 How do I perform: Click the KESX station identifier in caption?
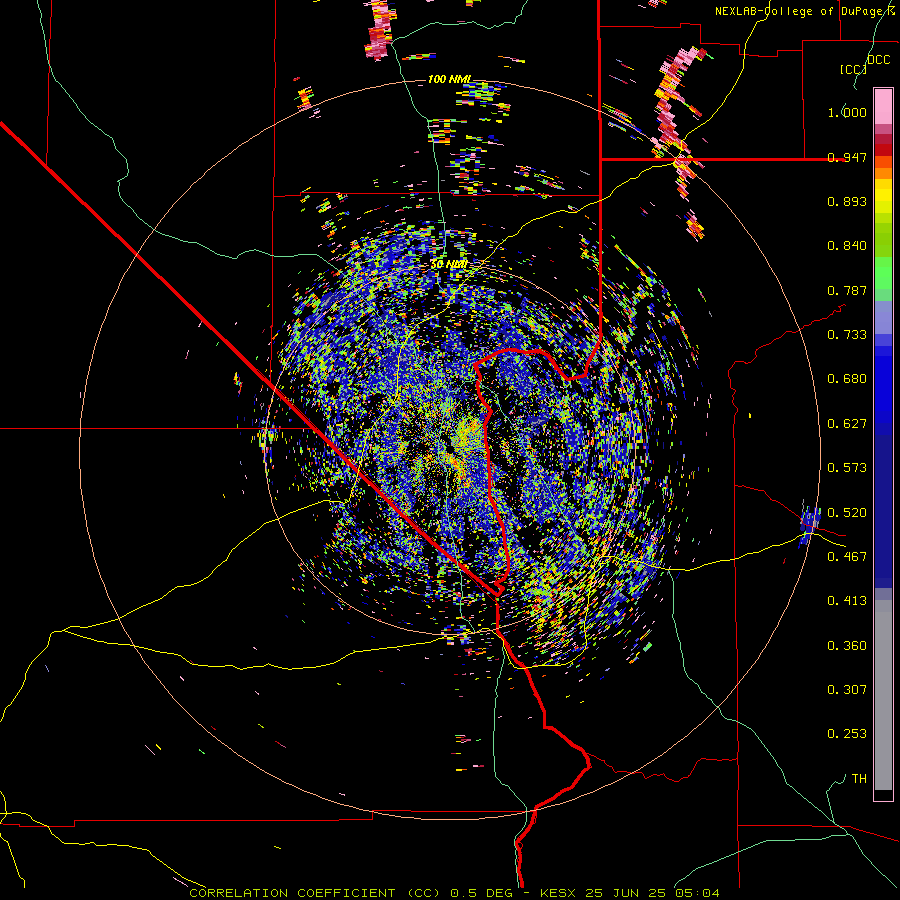click(x=560, y=893)
